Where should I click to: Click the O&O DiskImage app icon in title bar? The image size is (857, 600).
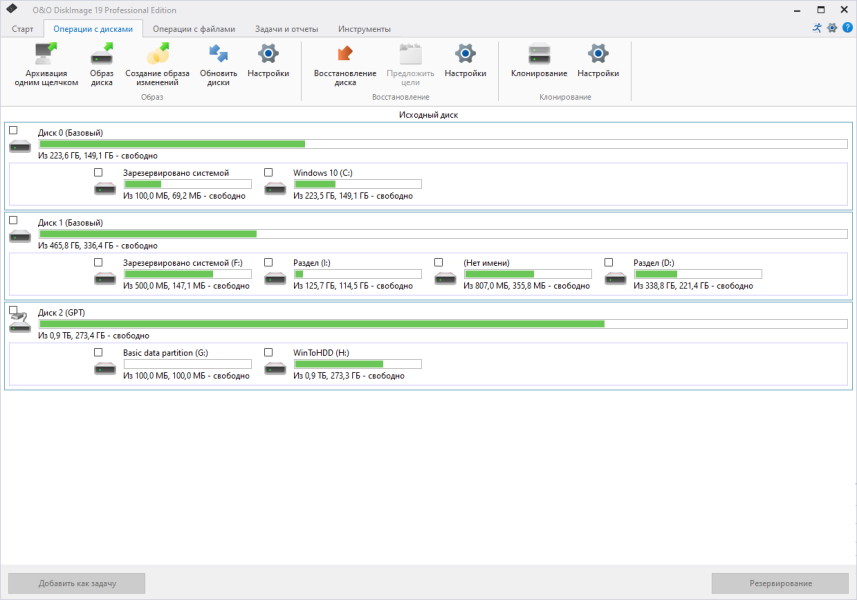(x=12, y=9)
